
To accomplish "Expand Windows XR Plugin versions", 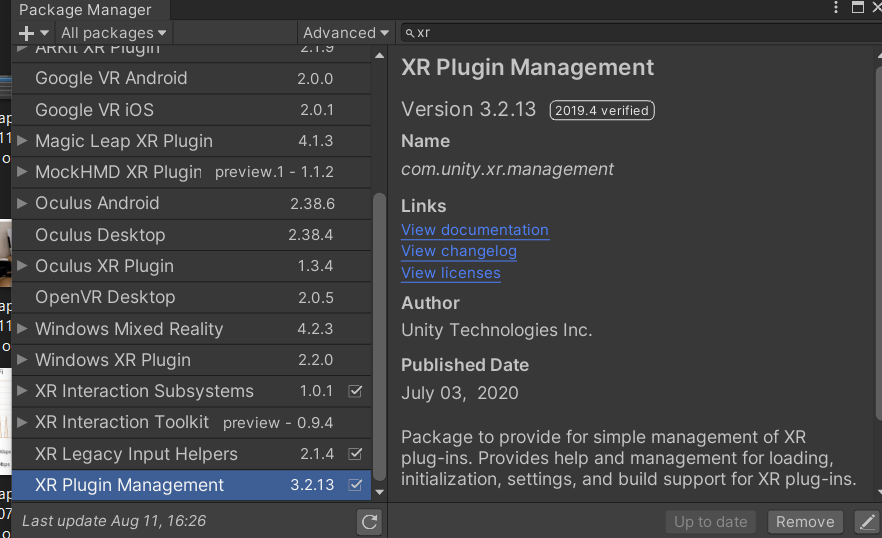I will coord(22,360).
